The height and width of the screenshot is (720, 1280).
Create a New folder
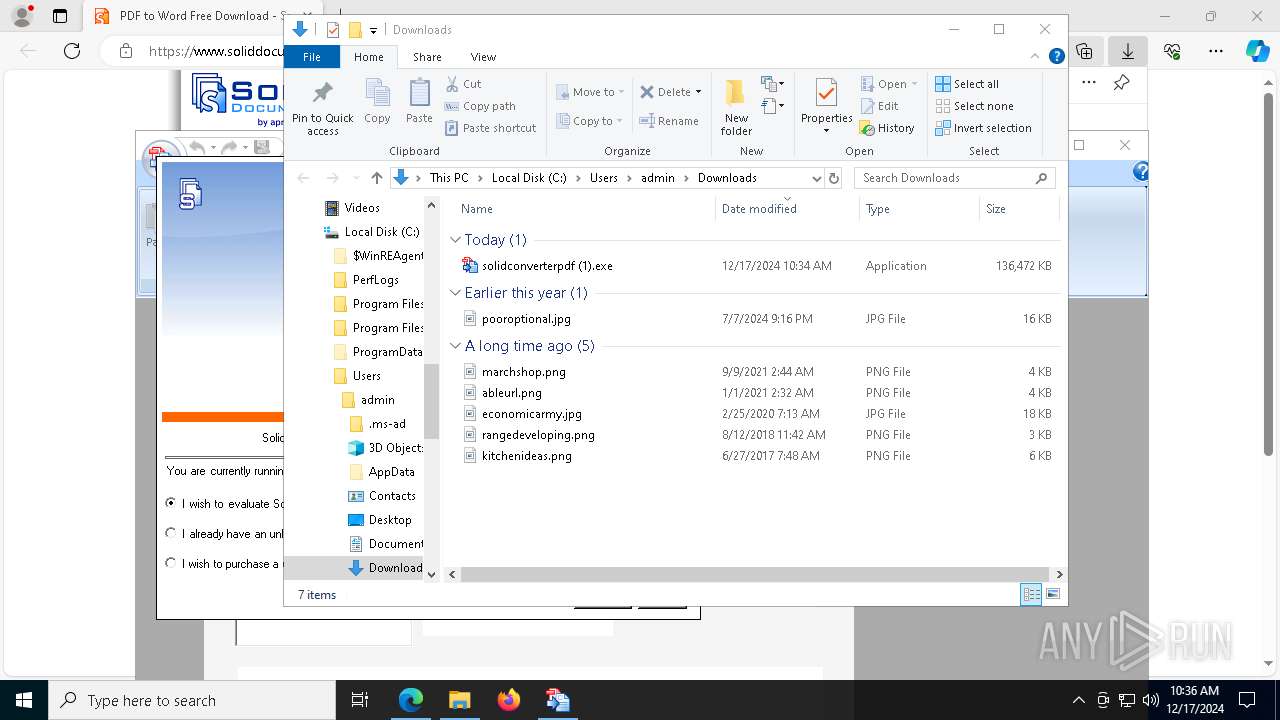(x=736, y=108)
